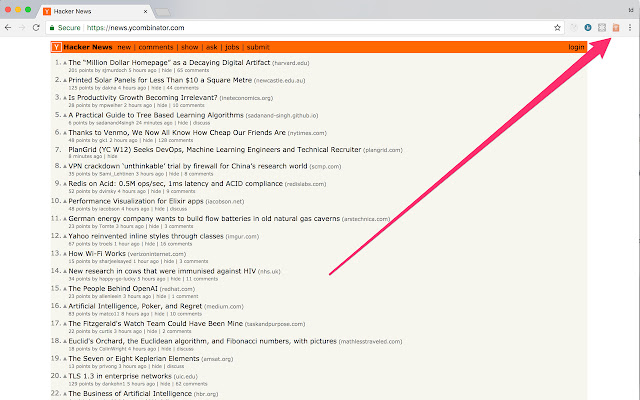640x400 pixels.
Task: Click the medium.com domain link
Action: pos(224,307)
